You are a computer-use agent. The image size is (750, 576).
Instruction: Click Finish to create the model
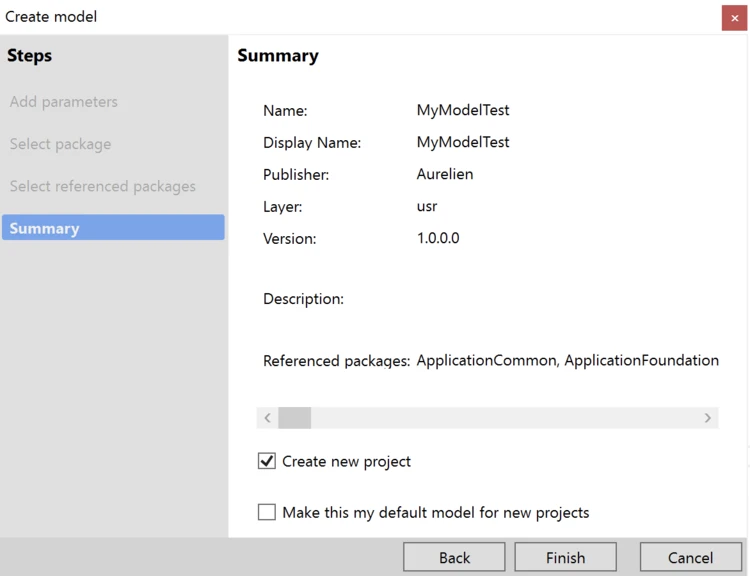pyautogui.click(x=566, y=557)
